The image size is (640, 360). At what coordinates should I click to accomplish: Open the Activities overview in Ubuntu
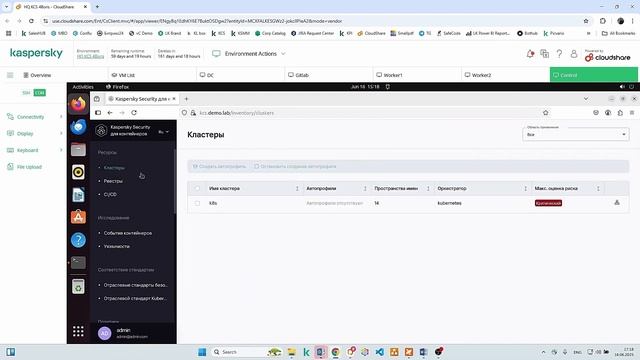click(83, 87)
